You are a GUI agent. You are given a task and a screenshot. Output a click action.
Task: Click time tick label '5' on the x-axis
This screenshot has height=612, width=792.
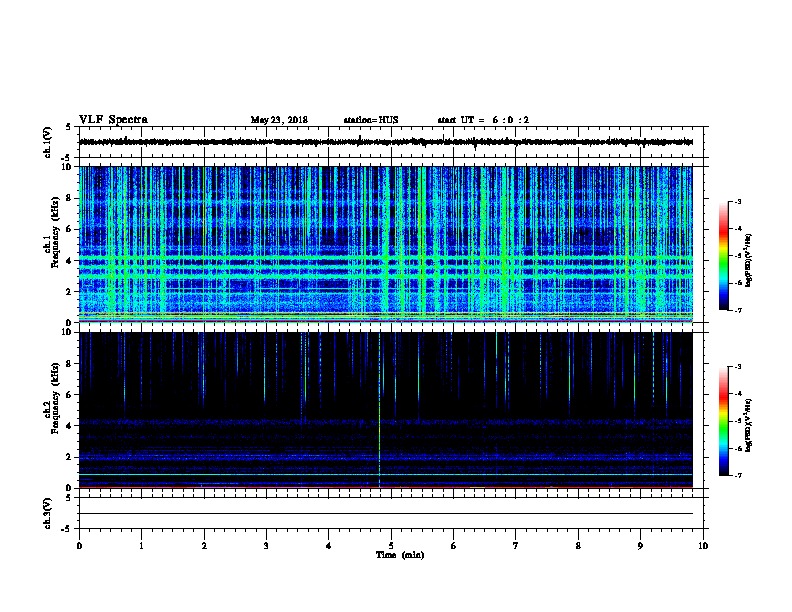click(391, 545)
